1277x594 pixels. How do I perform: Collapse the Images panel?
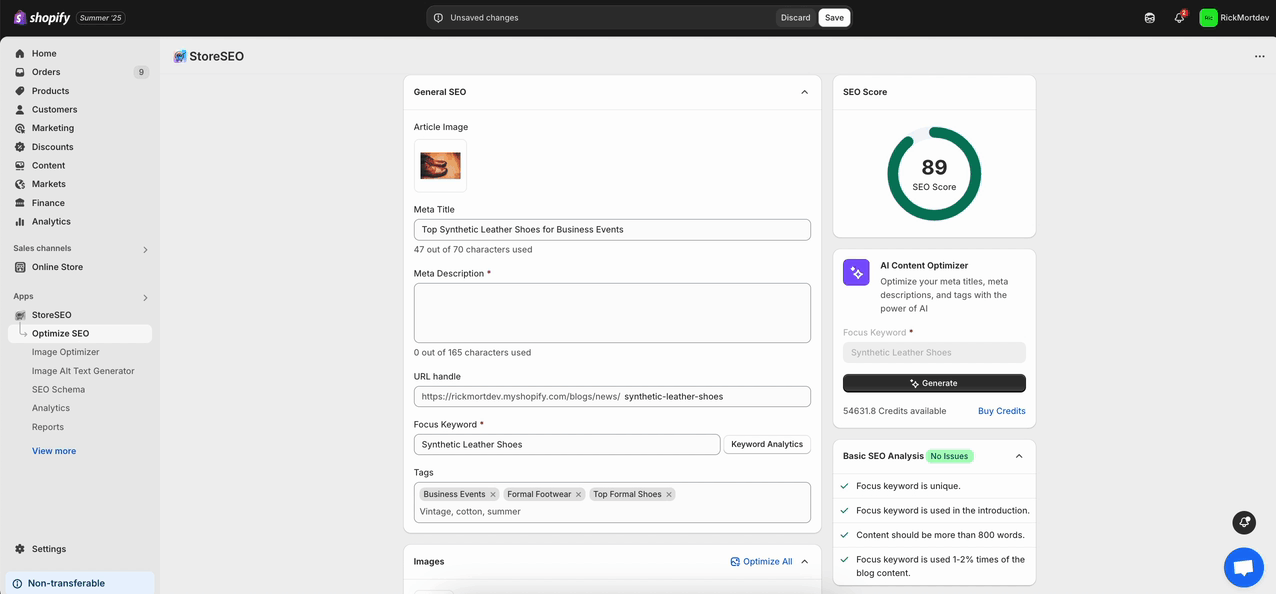point(805,562)
